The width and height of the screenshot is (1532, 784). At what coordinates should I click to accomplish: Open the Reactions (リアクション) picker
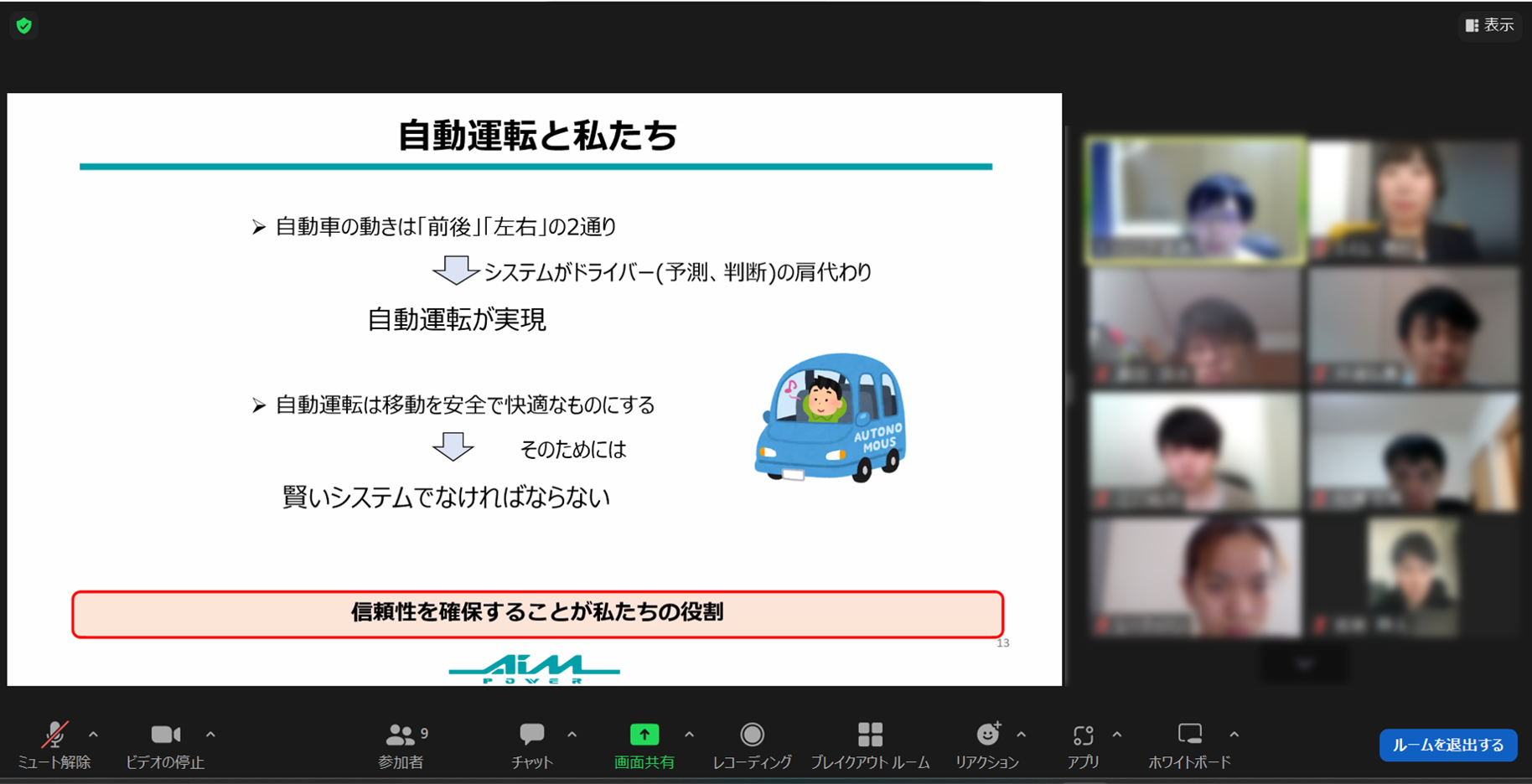(987, 744)
